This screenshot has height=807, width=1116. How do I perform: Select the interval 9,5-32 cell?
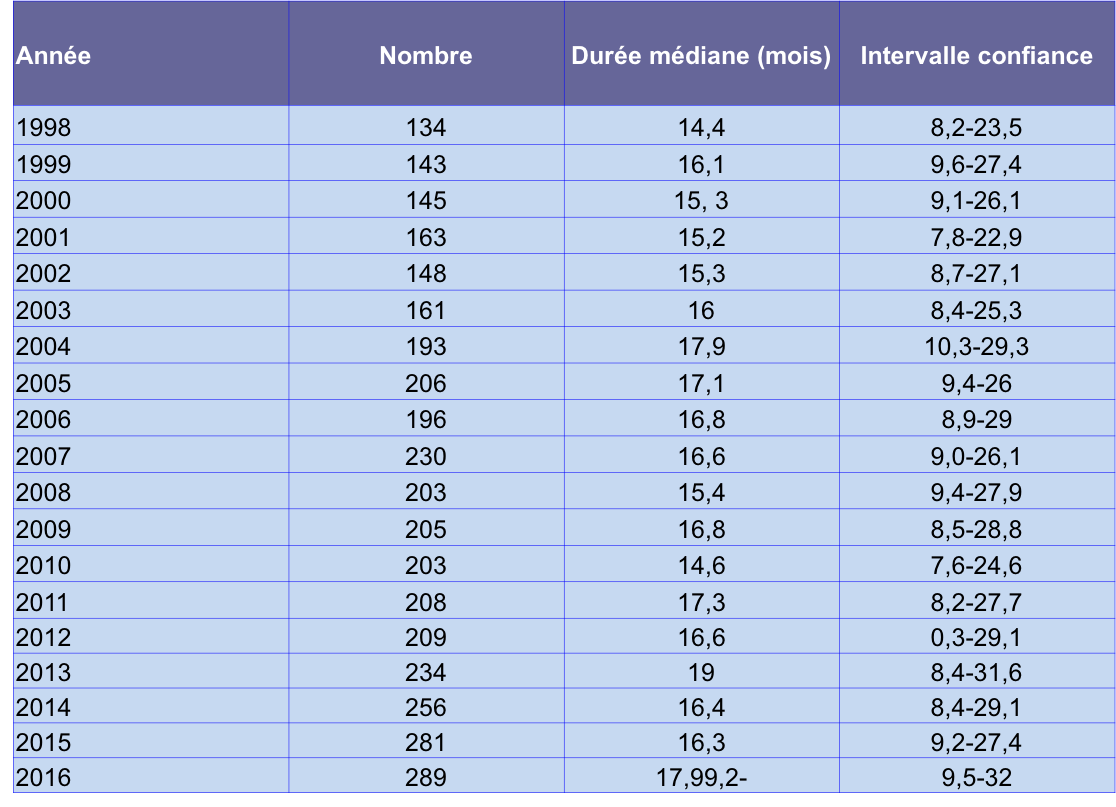[x=976, y=778]
